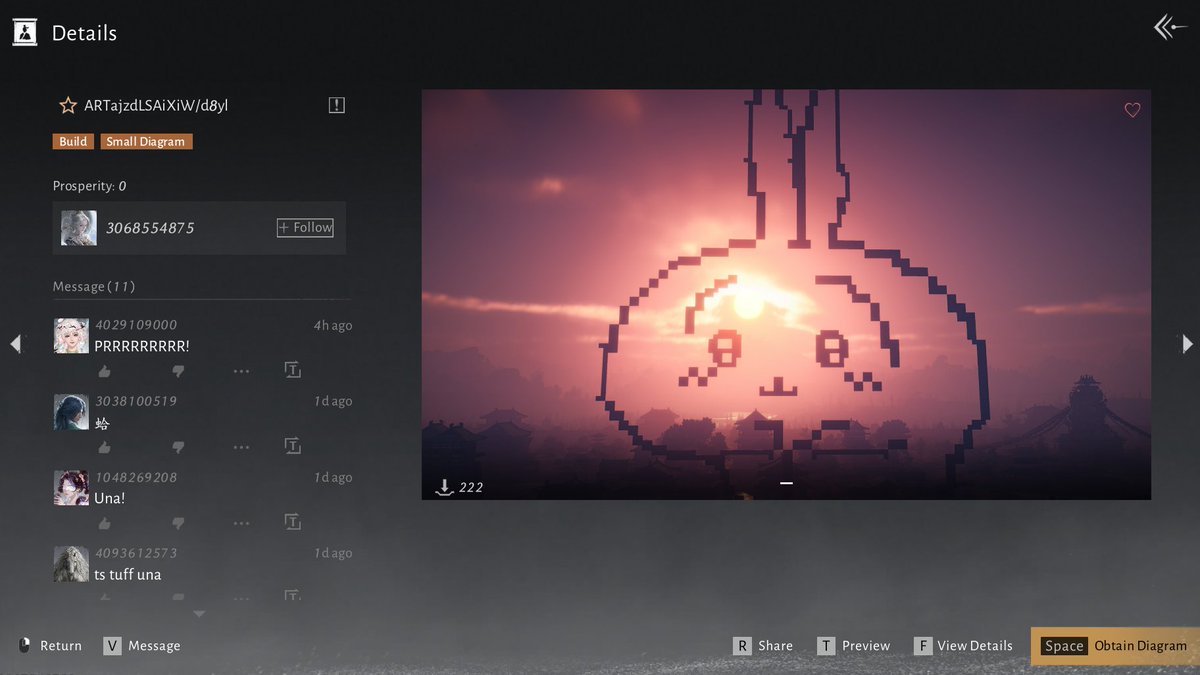
Task: Preview the diagram
Action: [853, 646]
